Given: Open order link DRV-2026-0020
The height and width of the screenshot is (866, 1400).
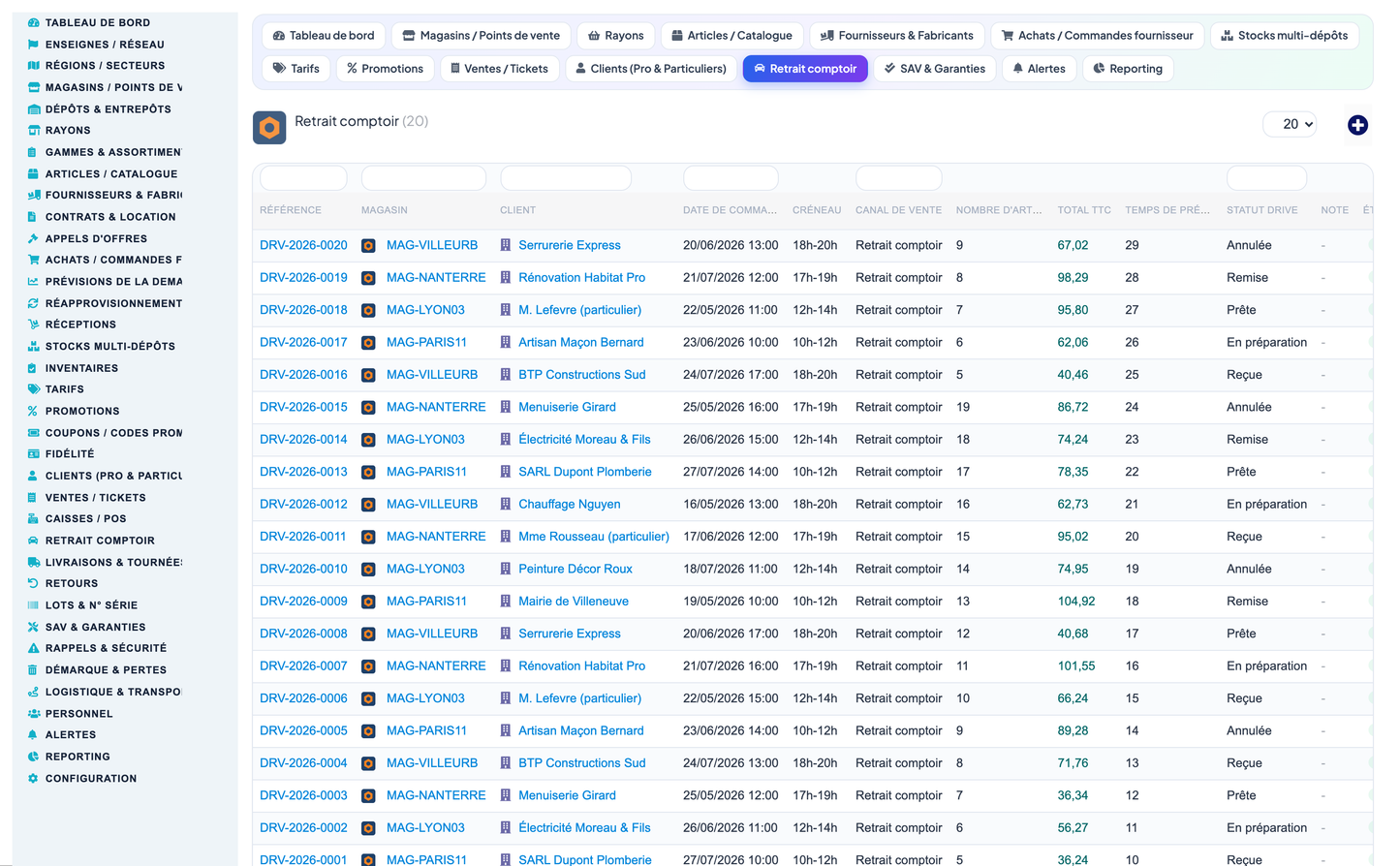Looking at the screenshot, I should click(303, 245).
